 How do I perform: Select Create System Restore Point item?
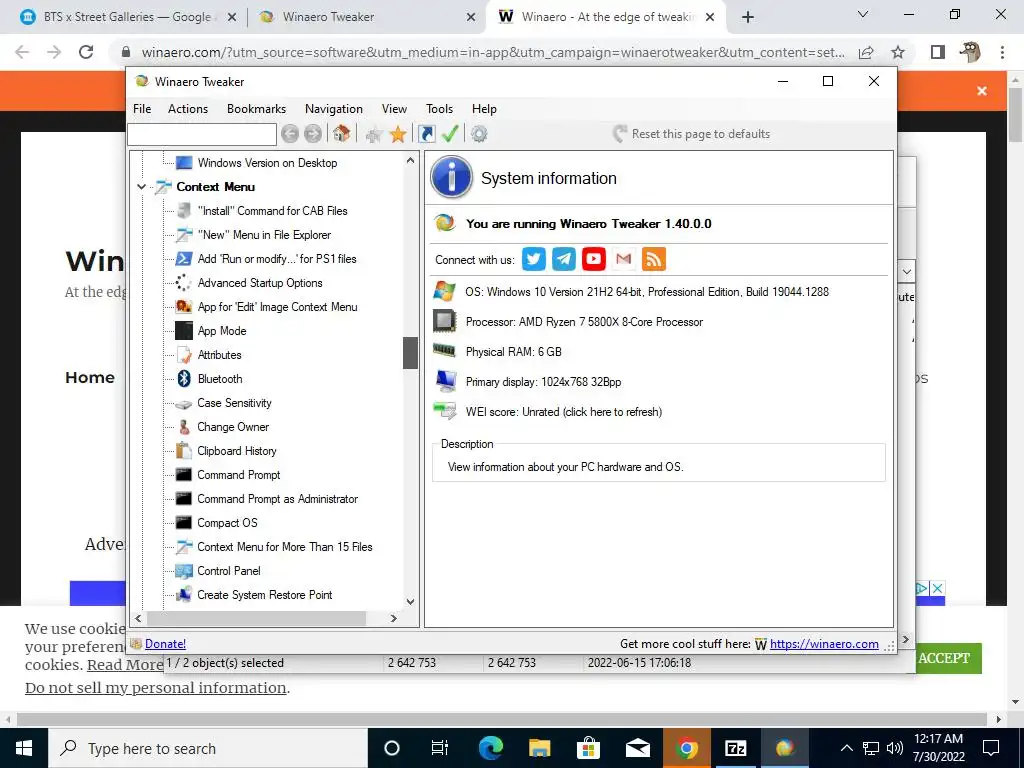point(264,595)
